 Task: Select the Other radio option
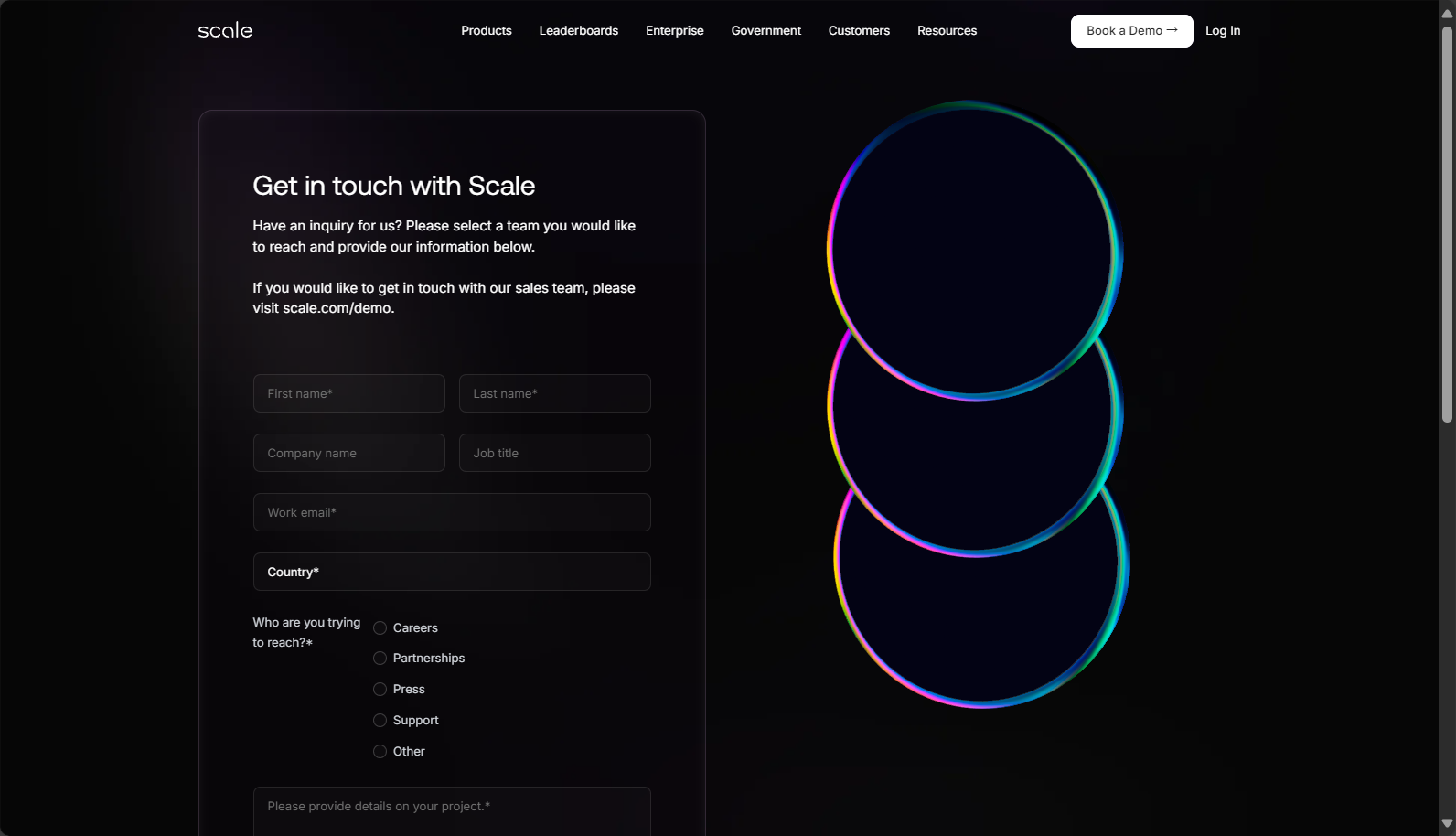point(380,752)
